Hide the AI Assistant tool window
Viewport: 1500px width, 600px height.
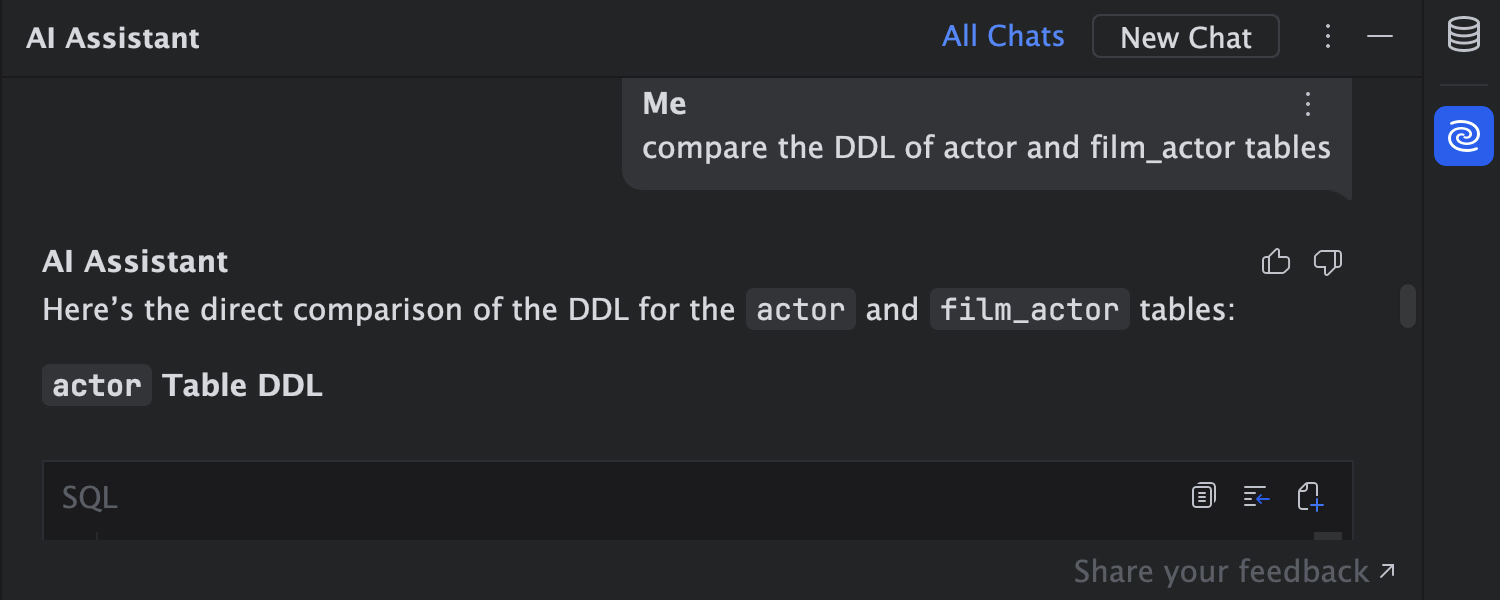[x=1380, y=37]
